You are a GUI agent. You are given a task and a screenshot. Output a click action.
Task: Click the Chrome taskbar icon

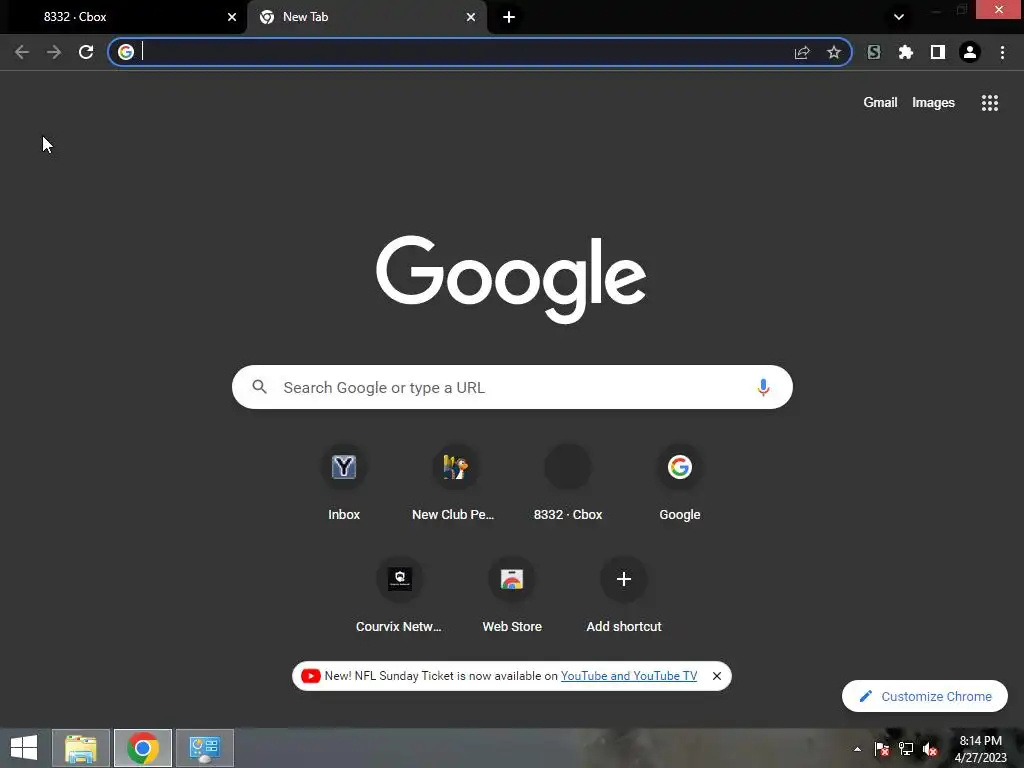point(143,748)
